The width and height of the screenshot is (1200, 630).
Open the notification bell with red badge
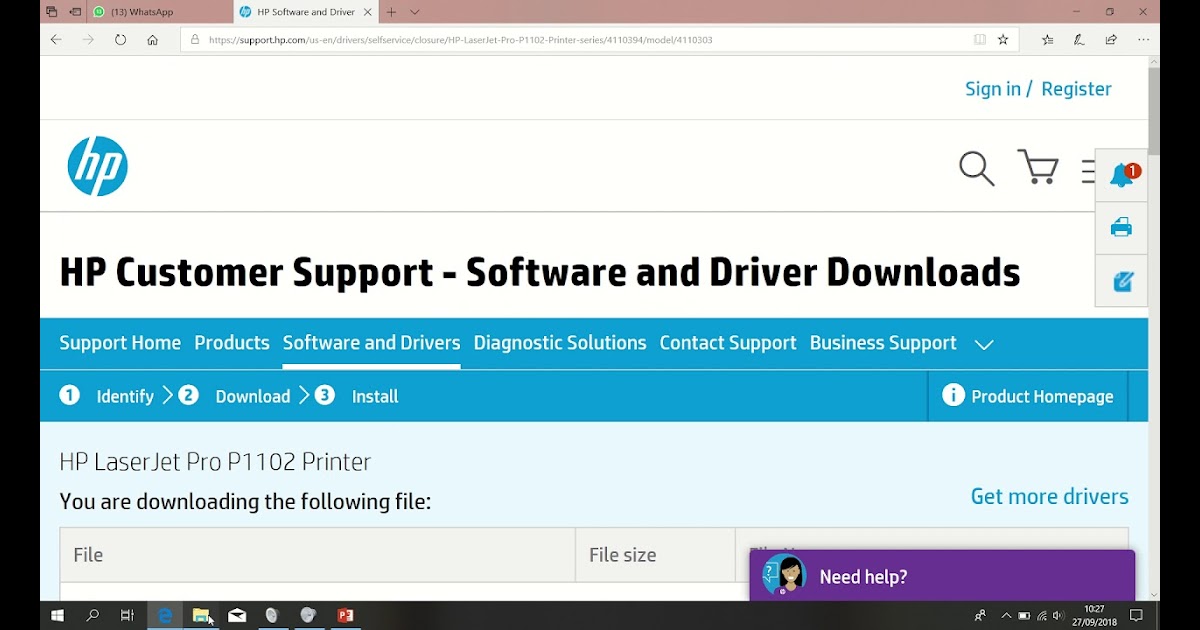(1123, 176)
